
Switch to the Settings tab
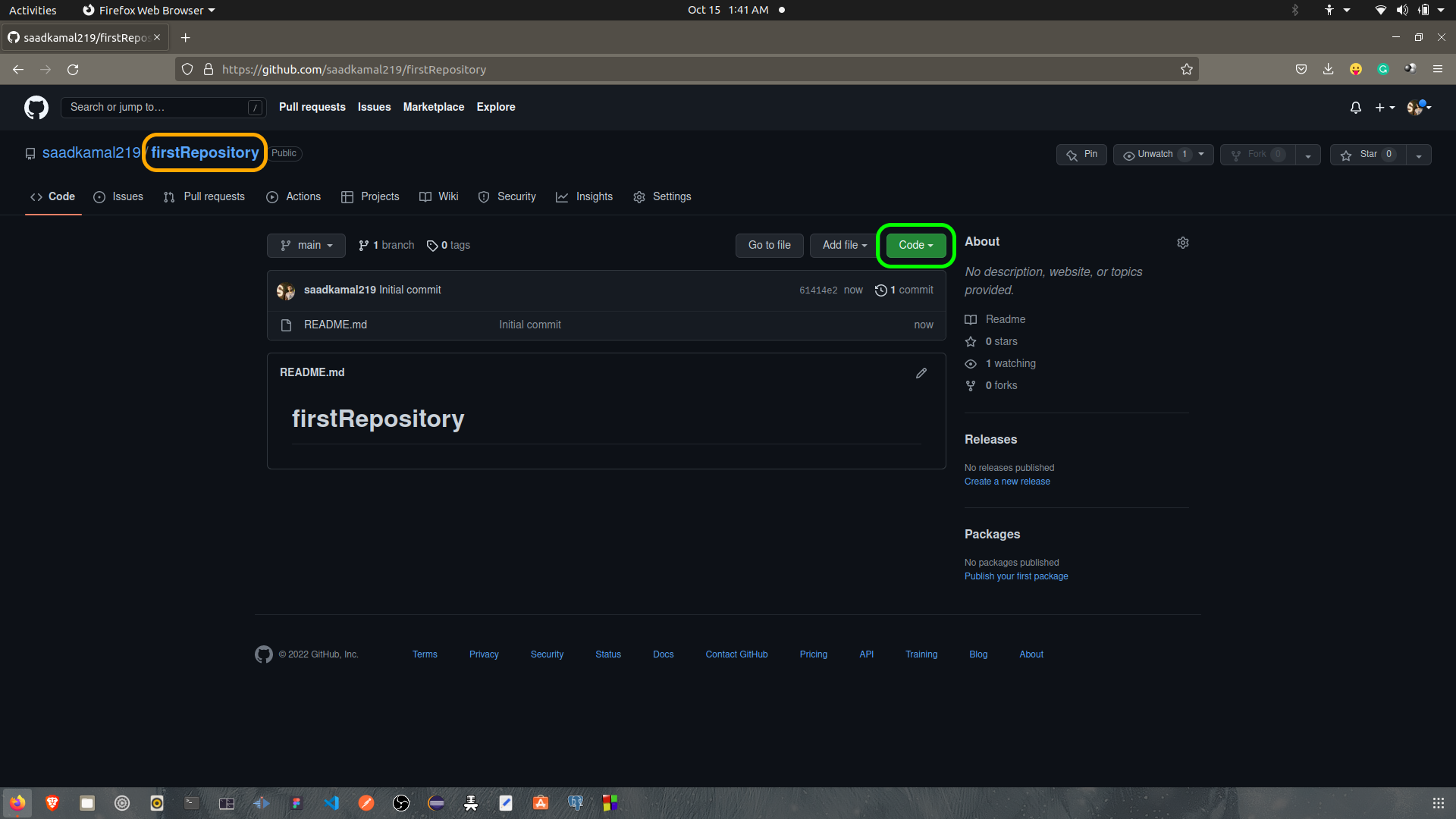pyautogui.click(x=662, y=196)
